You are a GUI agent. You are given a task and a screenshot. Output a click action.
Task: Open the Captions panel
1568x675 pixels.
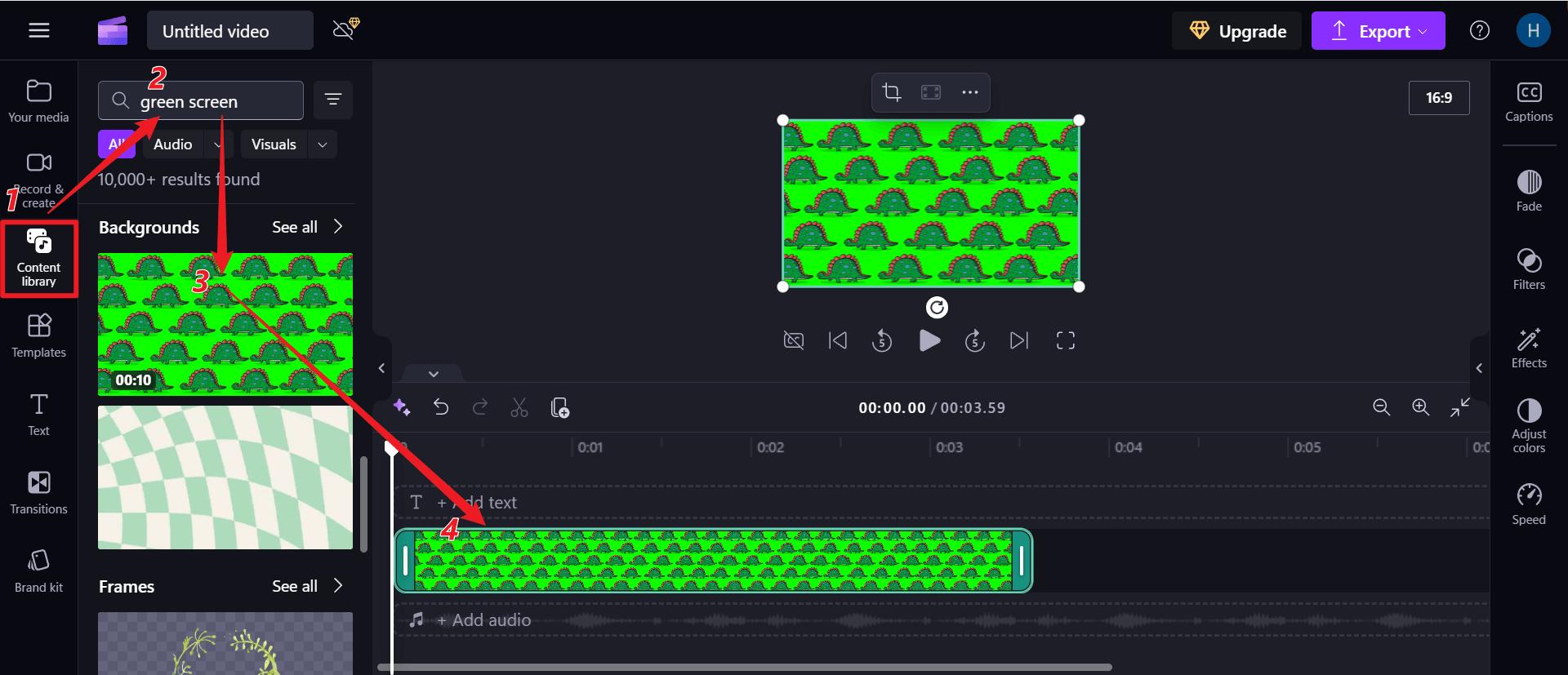click(1529, 101)
